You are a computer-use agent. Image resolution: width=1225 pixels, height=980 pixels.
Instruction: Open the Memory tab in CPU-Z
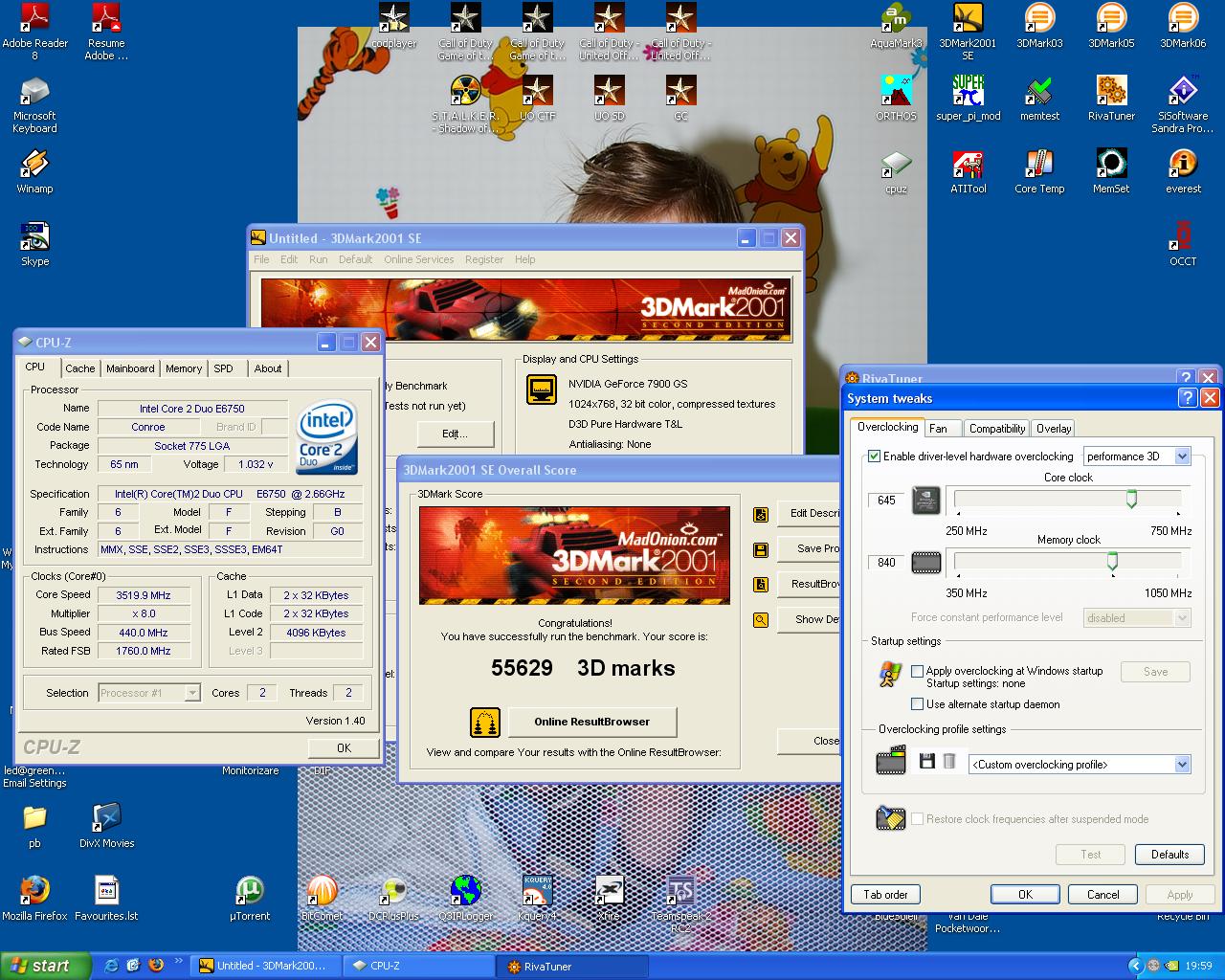pos(184,368)
